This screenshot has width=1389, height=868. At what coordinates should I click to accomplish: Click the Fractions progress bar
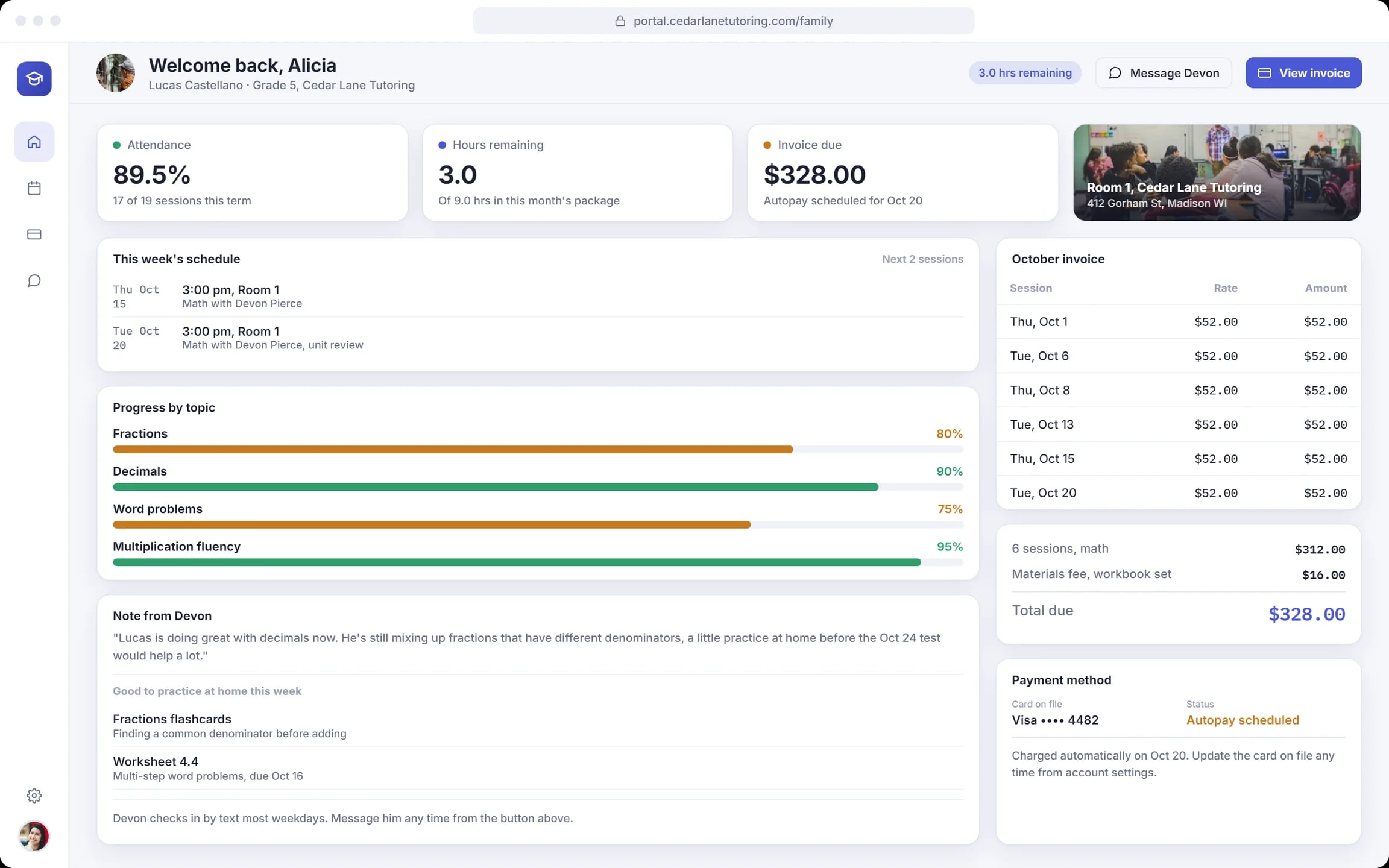(538, 450)
